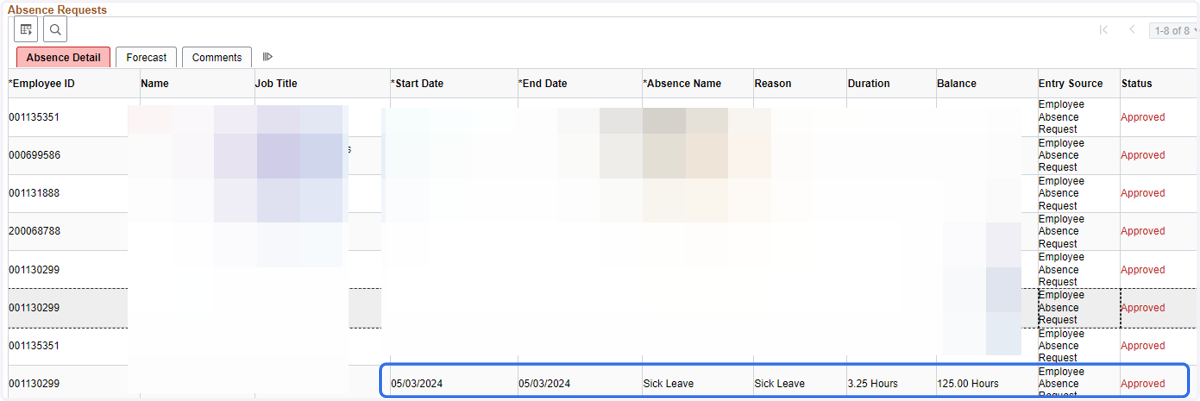Click the Absence Requests section title
The width and height of the screenshot is (1200, 401).
tap(57, 9)
